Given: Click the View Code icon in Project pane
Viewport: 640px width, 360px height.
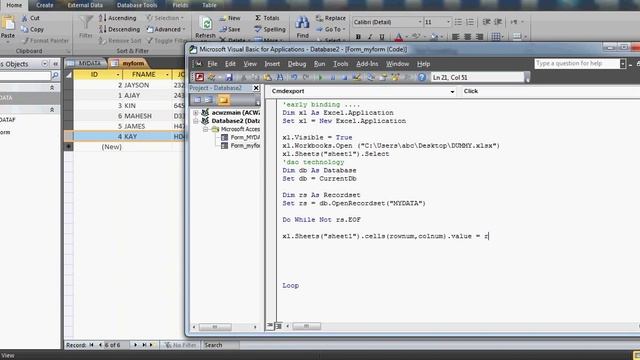Looking at the screenshot, I should tap(198, 100).
